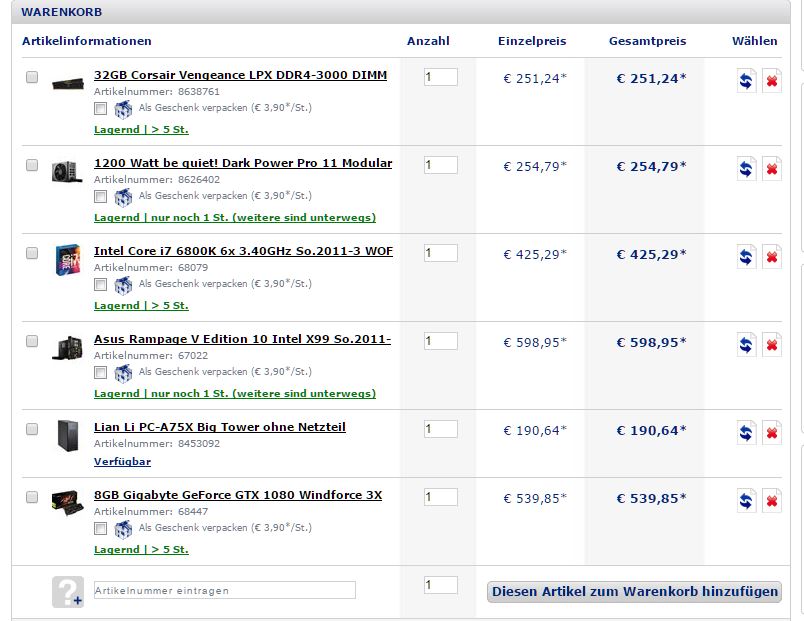The width and height of the screenshot is (804, 621).
Task: Click the Gigabyte GTX 1080 'Lagernd' stock link
Action: tap(142, 550)
